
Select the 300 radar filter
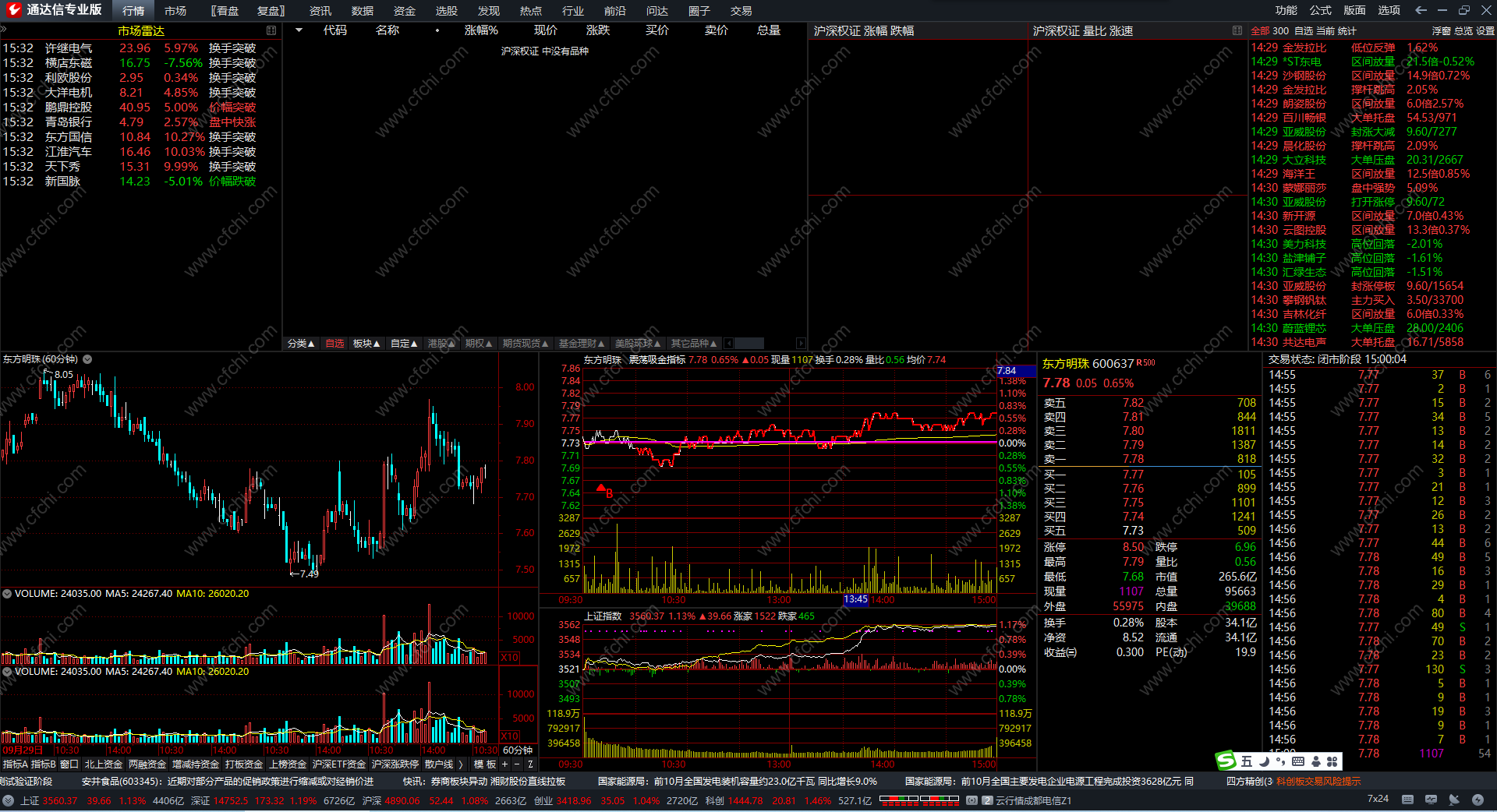[1280, 31]
